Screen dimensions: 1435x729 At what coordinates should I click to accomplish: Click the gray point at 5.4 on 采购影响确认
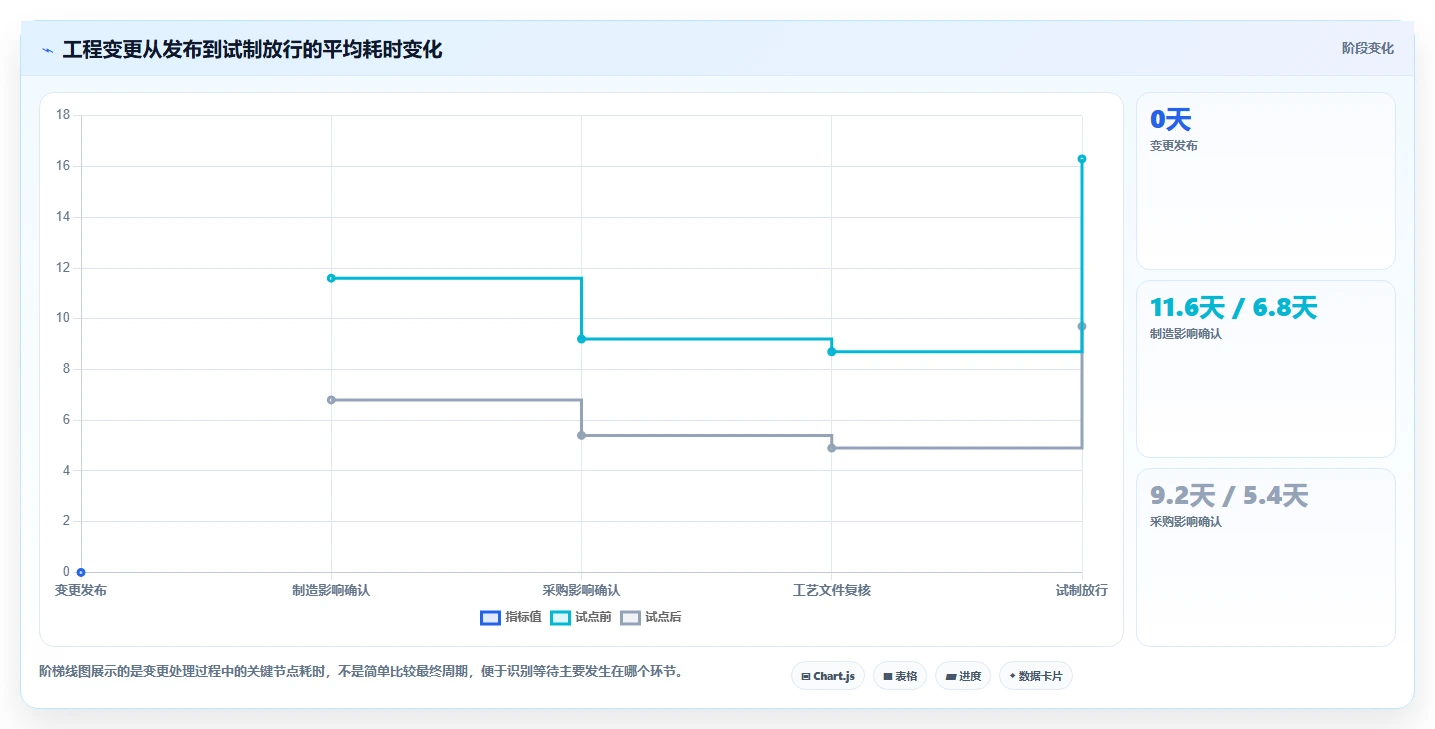581,435
